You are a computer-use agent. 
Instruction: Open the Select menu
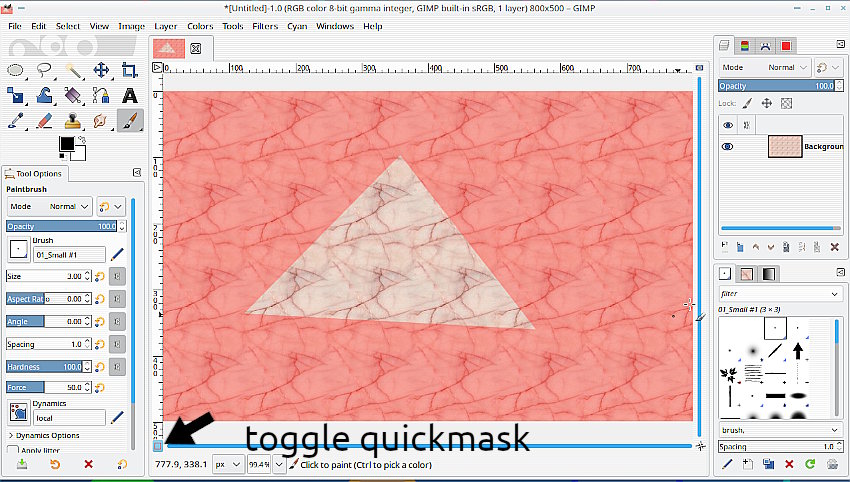(67, 26)
